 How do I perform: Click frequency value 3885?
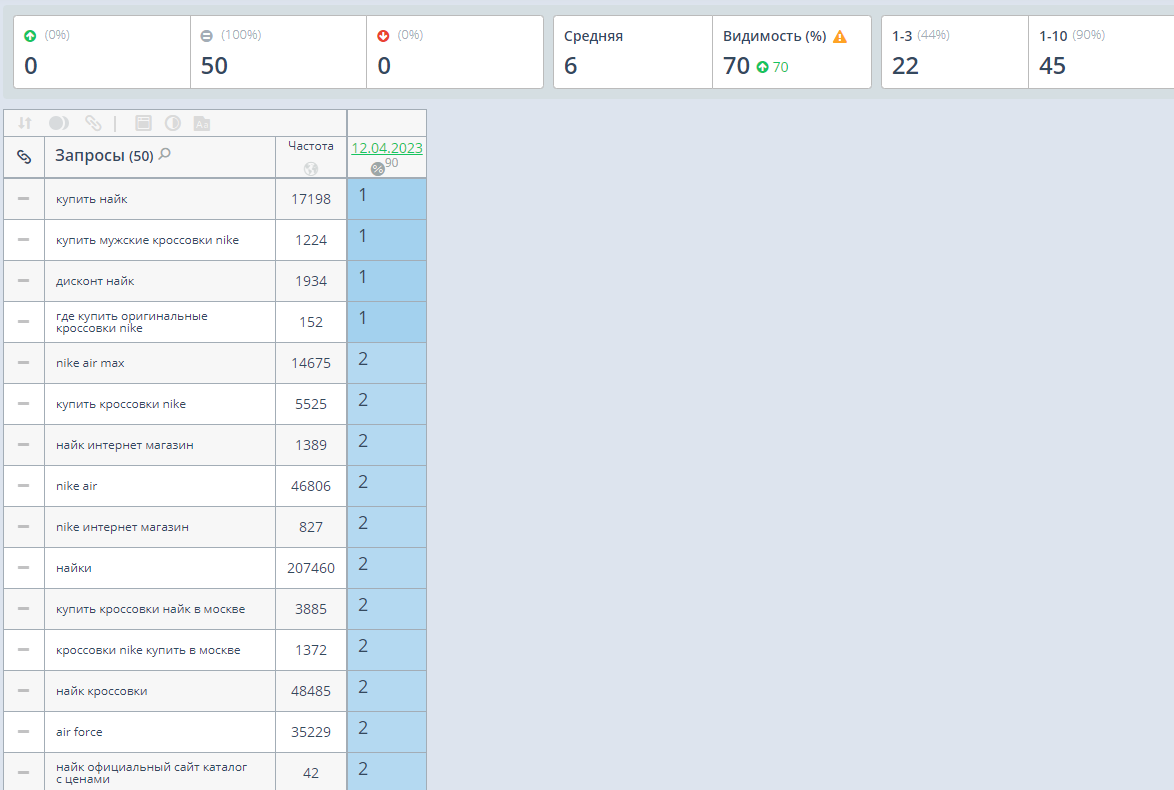(311, 610)
